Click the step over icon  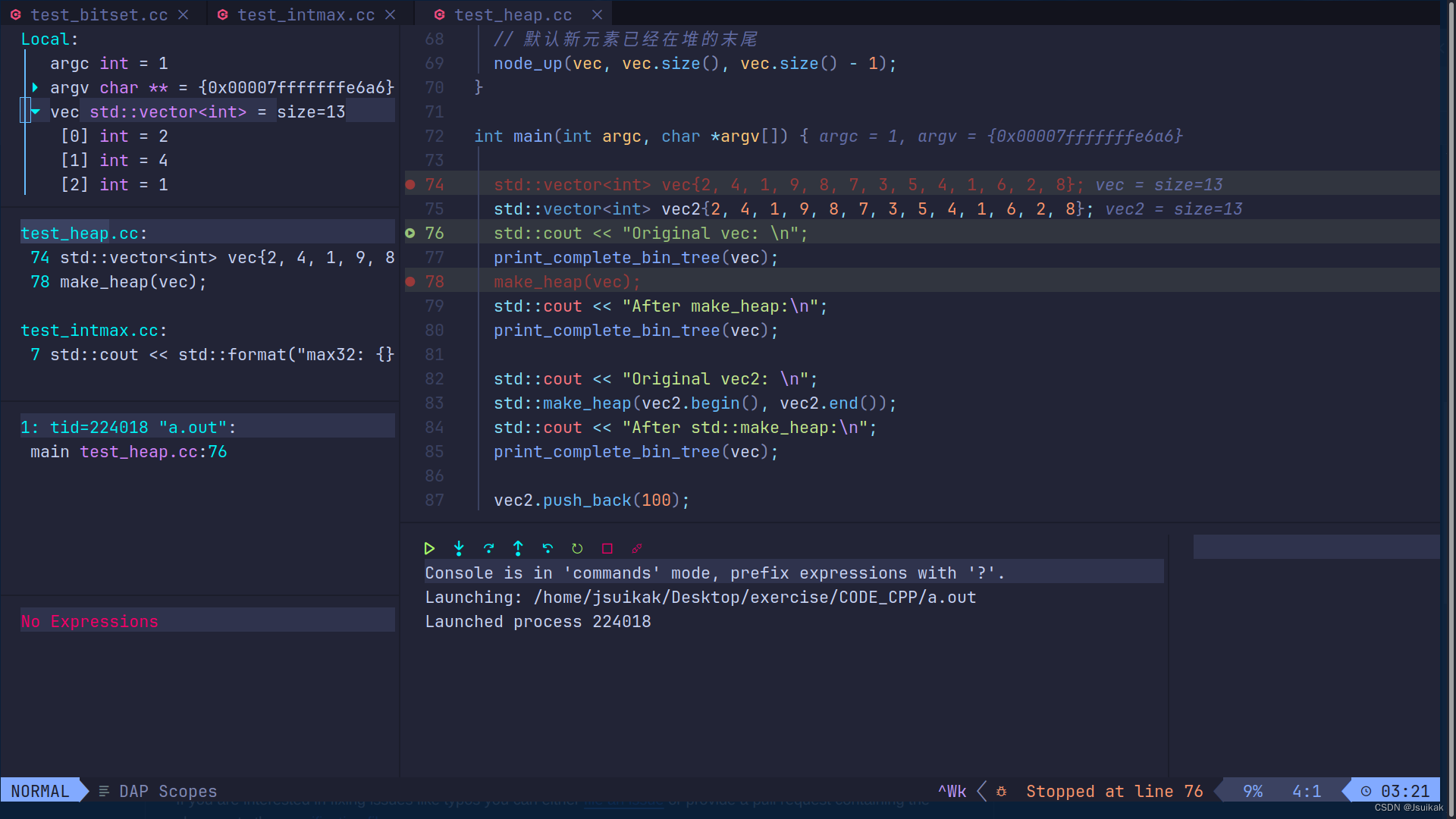point(488,548)
